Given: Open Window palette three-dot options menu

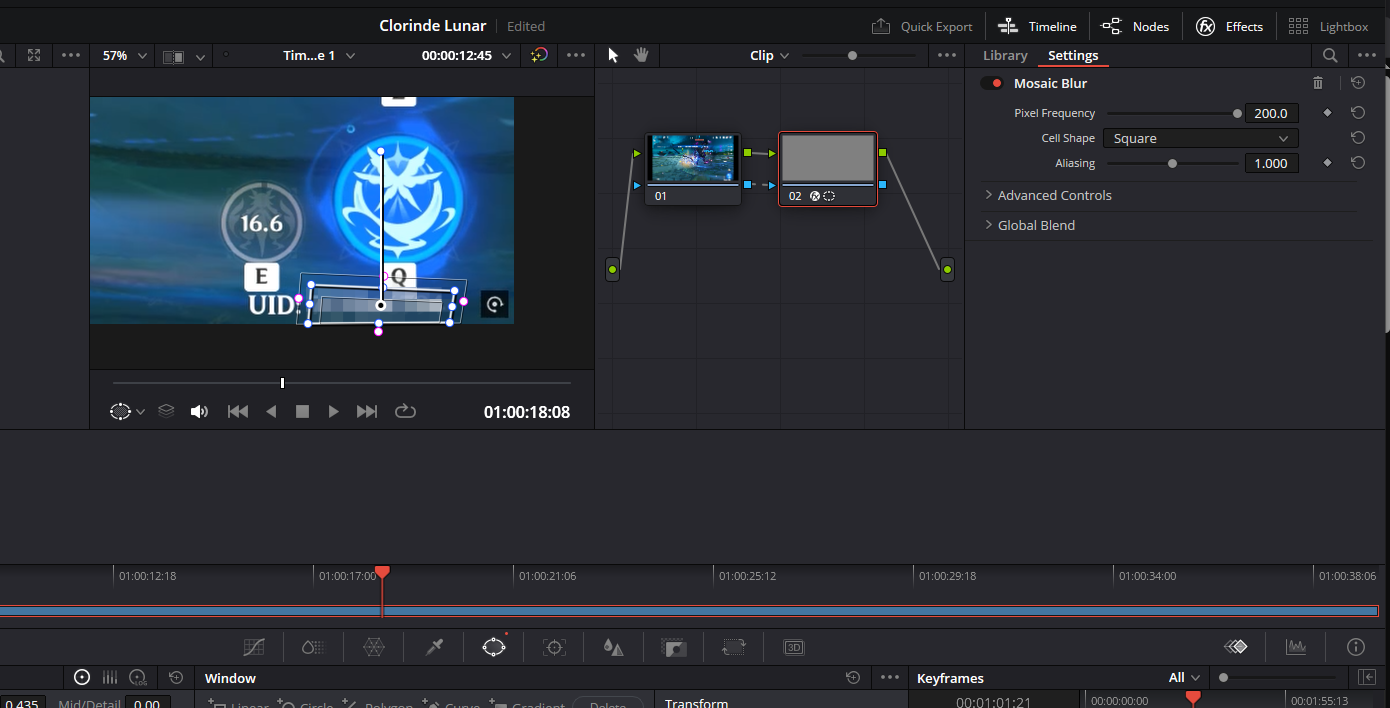Looking at the screenshot, I should tap(890, 678).
